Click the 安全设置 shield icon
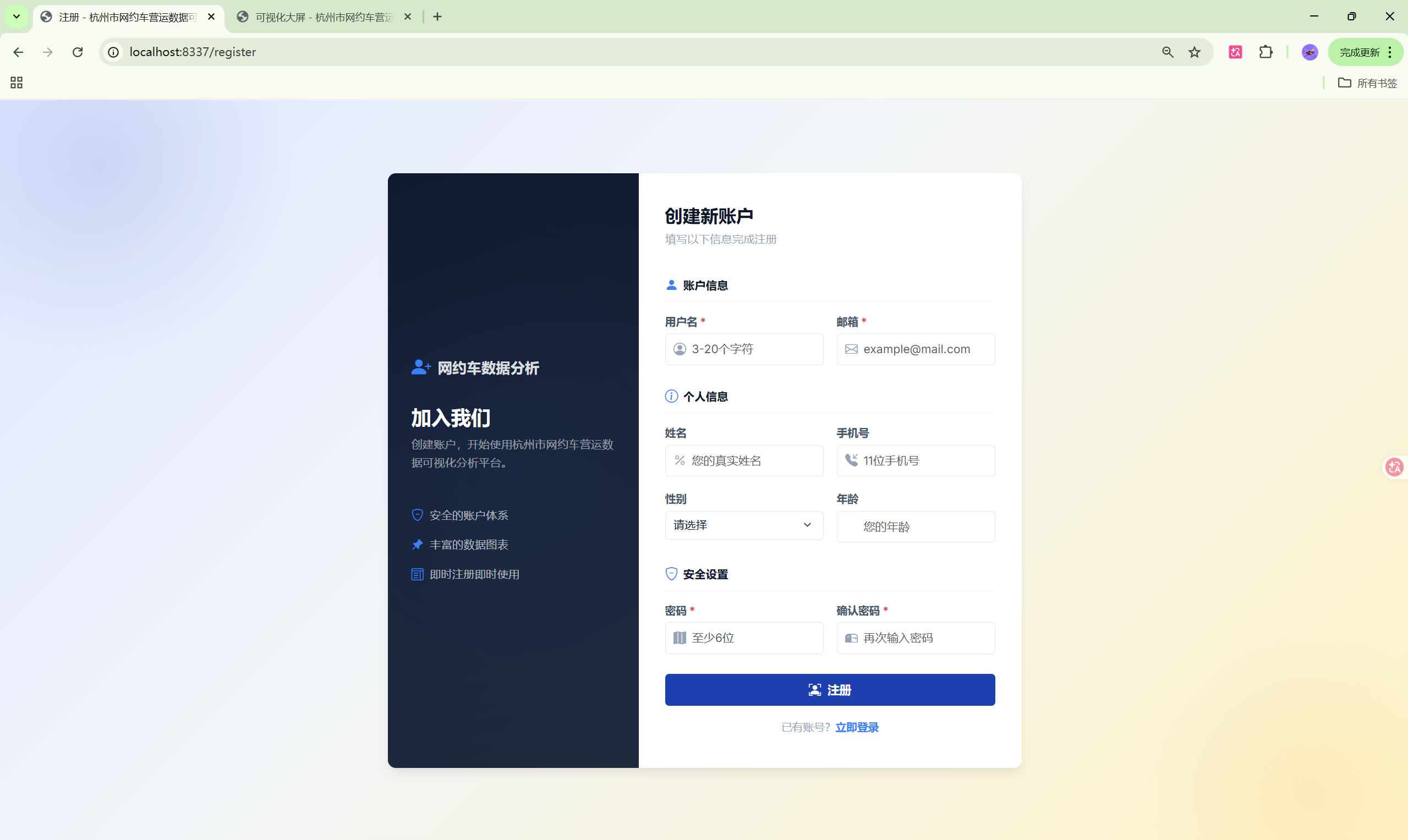Image resolution: width=1408 pixels, height=840 pixels. click(x=671, y=573)
